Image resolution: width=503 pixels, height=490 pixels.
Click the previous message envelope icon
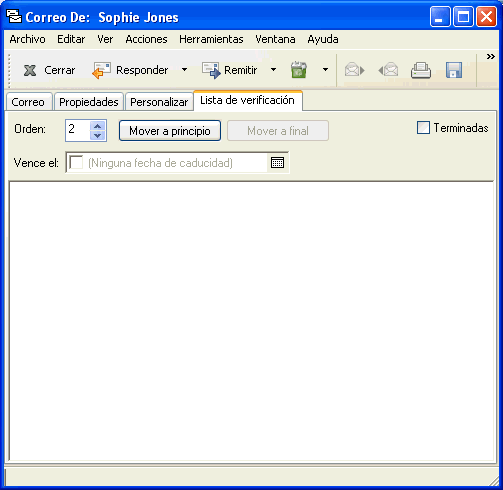click(x=388, y=70)
